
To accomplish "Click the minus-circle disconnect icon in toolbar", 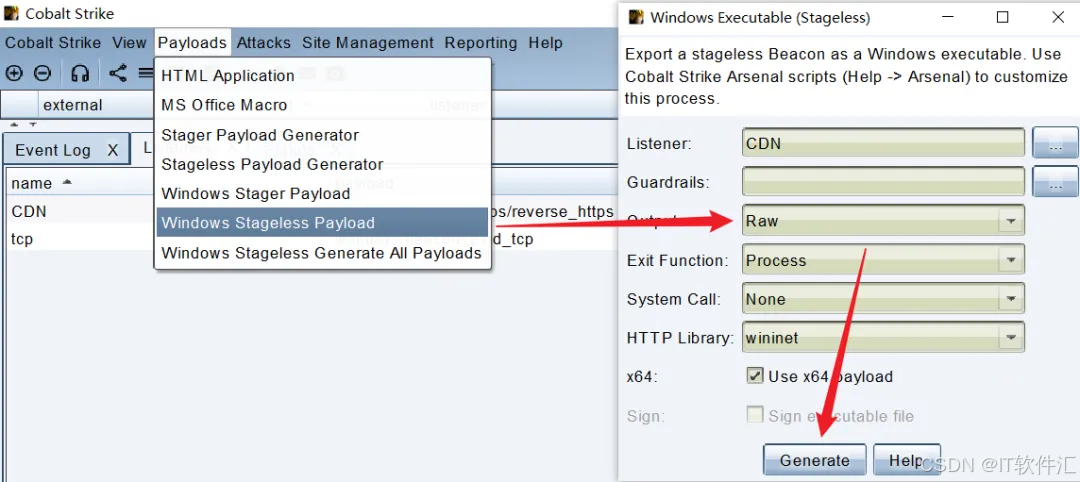I will 42,73.
